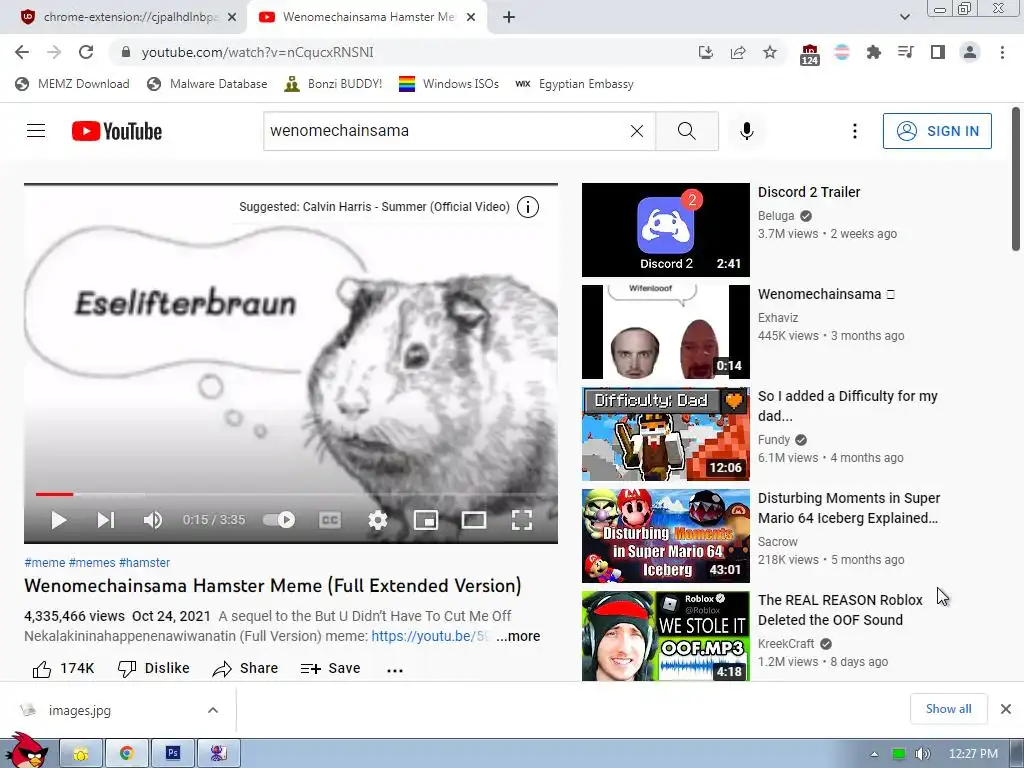Click the #meme hashtag
1024x768 pixels.
click(x=44, y=562)
